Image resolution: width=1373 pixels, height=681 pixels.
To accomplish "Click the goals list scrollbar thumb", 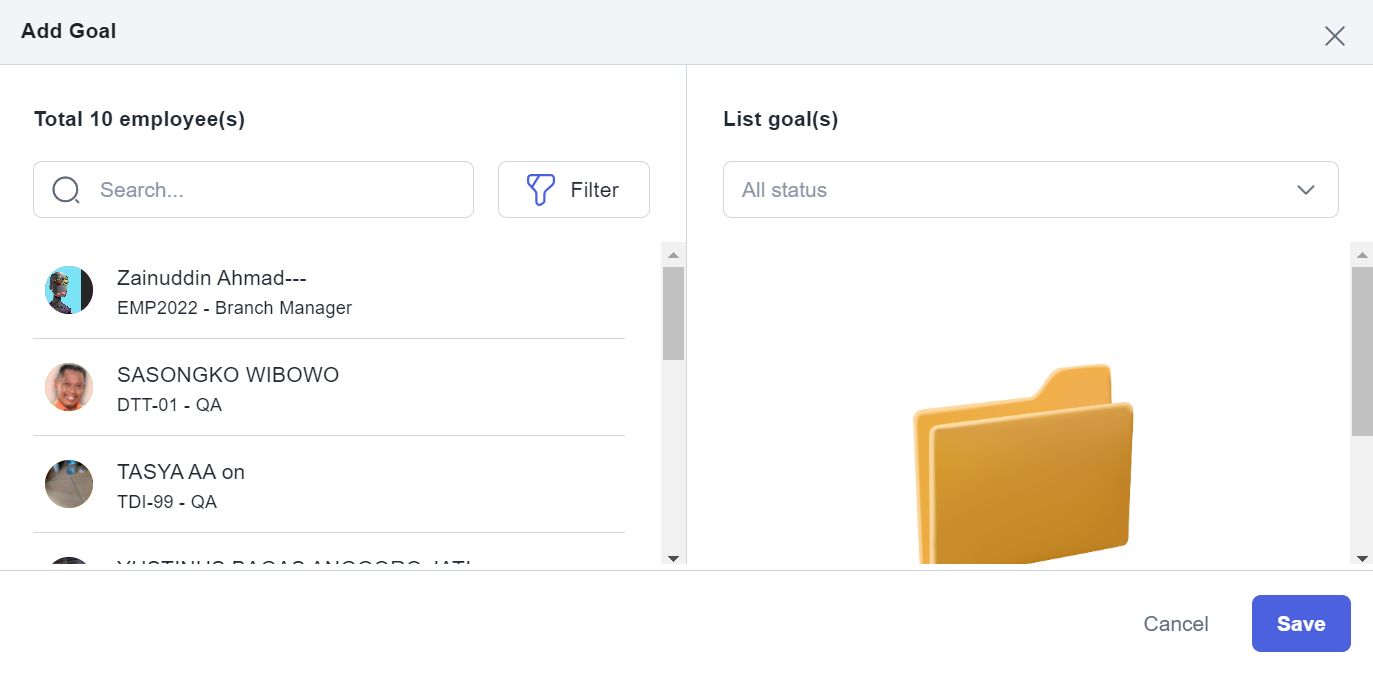I will coord(1361,350).
